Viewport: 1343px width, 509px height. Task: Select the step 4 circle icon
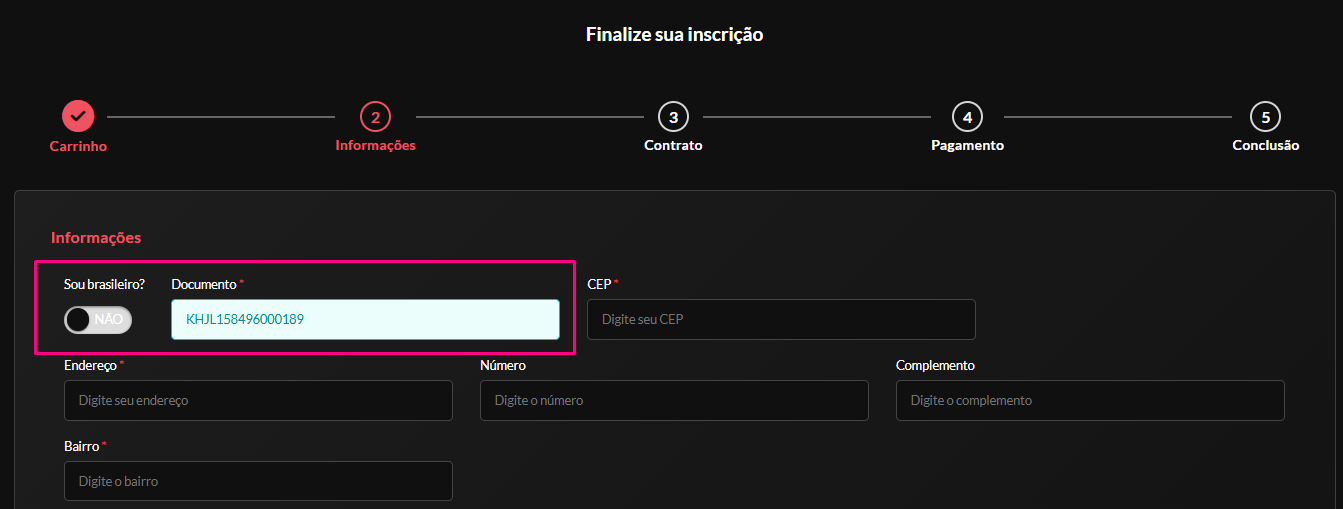[x=967, y=117]
